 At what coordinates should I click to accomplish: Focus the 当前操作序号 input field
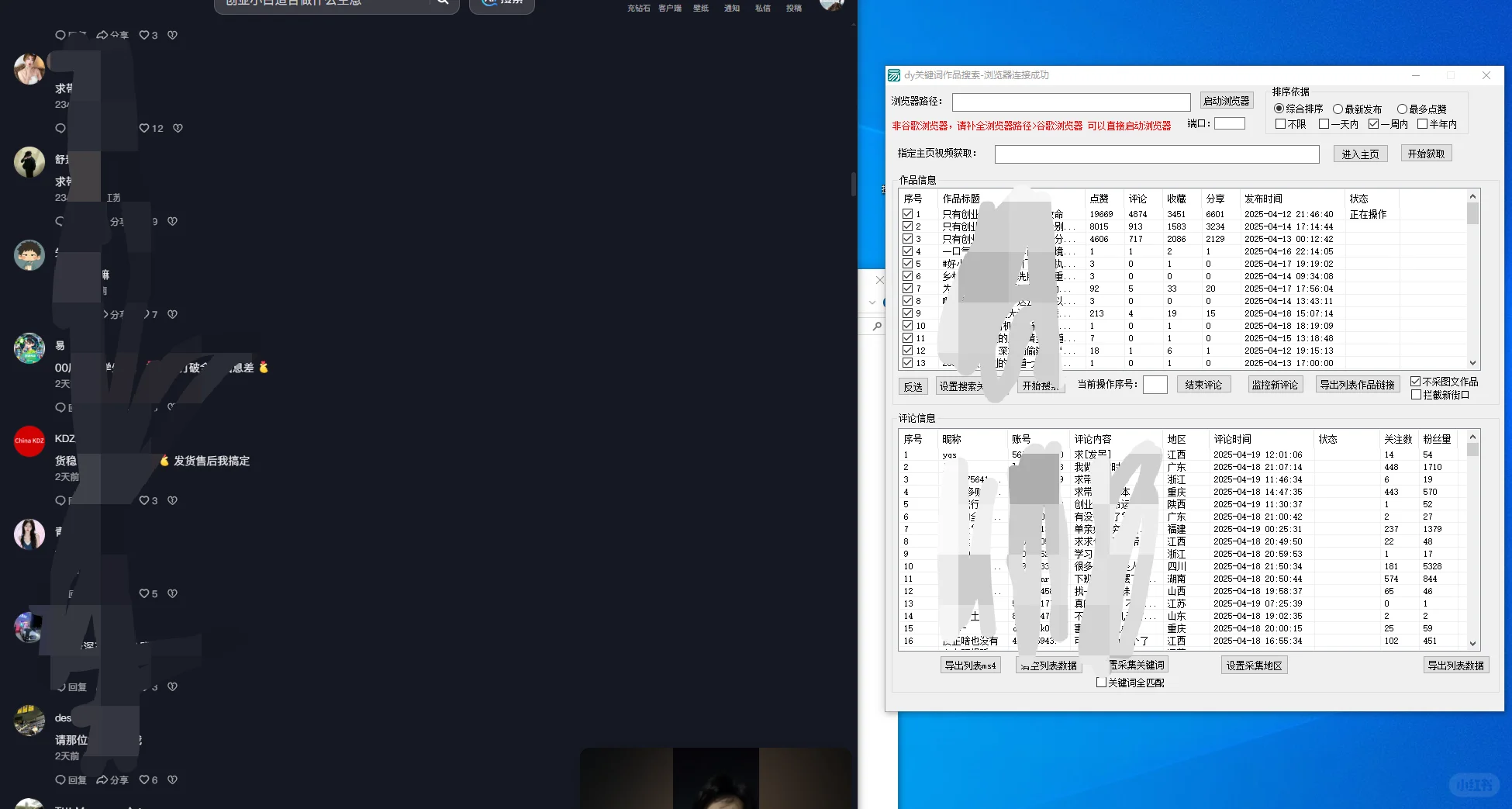[x=1155, y=385]
